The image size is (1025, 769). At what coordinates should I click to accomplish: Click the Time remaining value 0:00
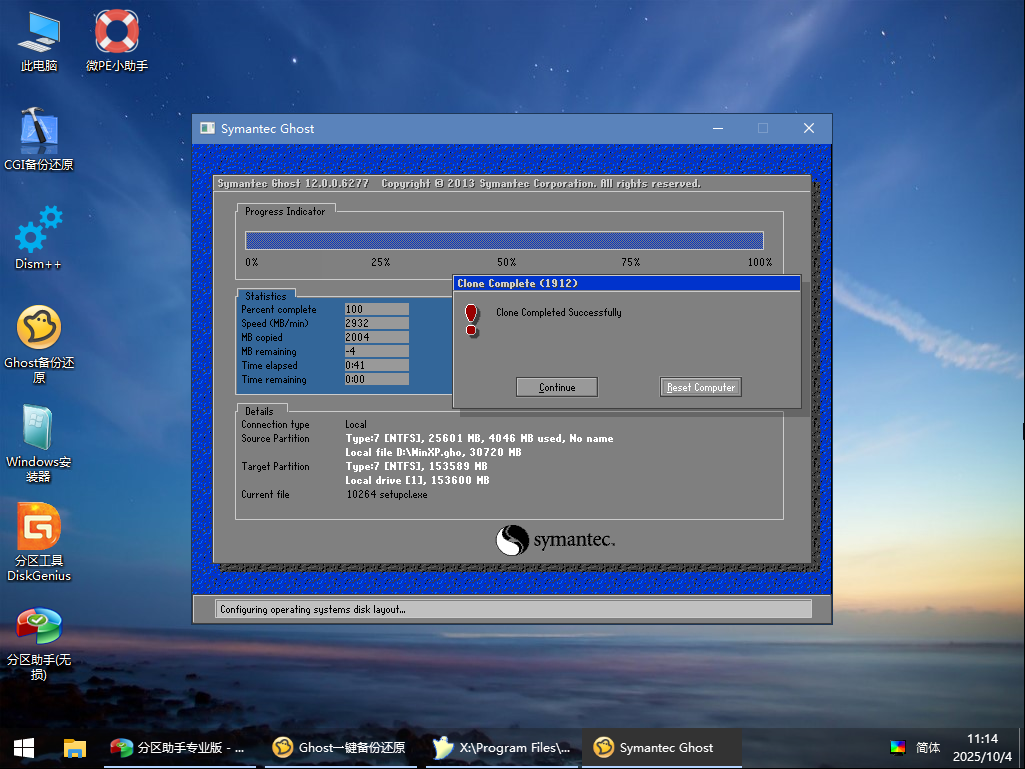pos(377,379)
